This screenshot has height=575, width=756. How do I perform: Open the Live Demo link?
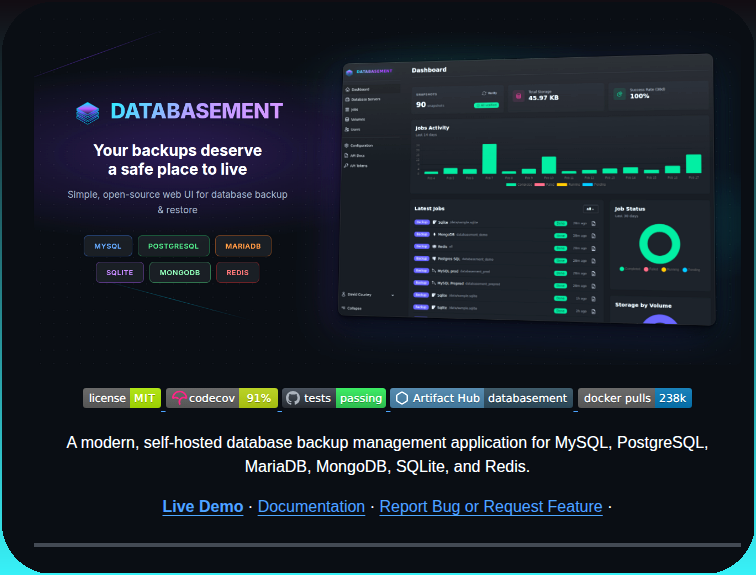(202, 507)
